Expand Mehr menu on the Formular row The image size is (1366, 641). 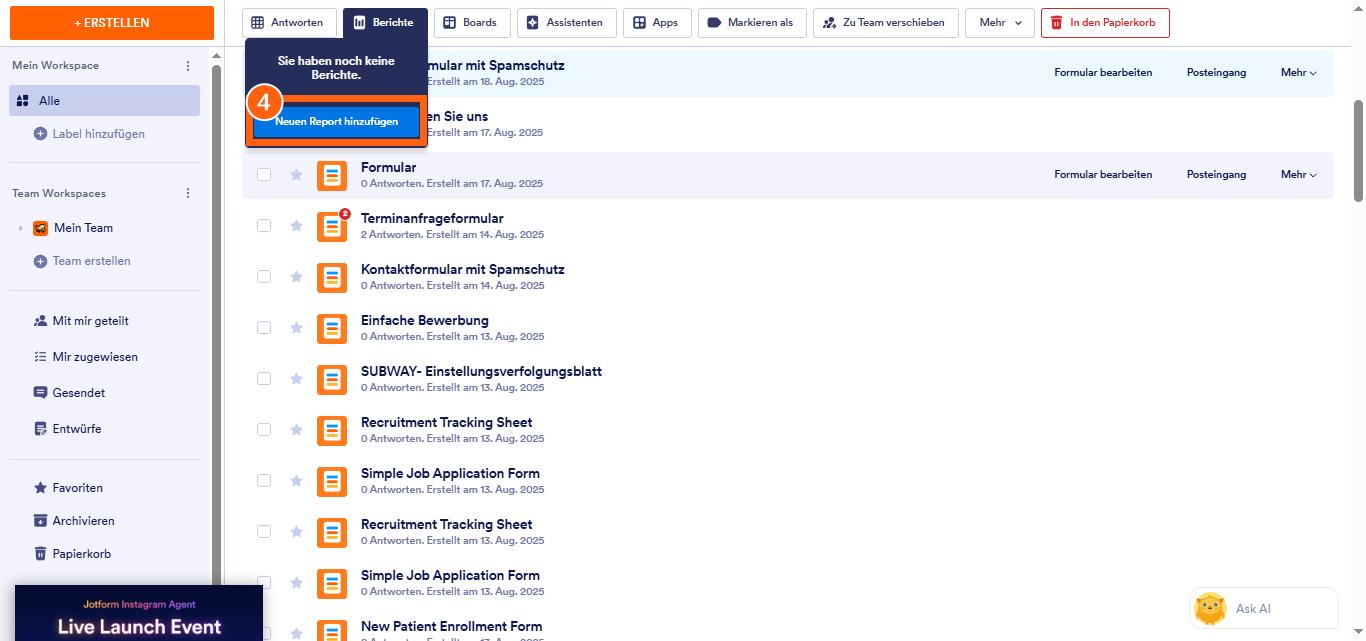click(1298, 175)
